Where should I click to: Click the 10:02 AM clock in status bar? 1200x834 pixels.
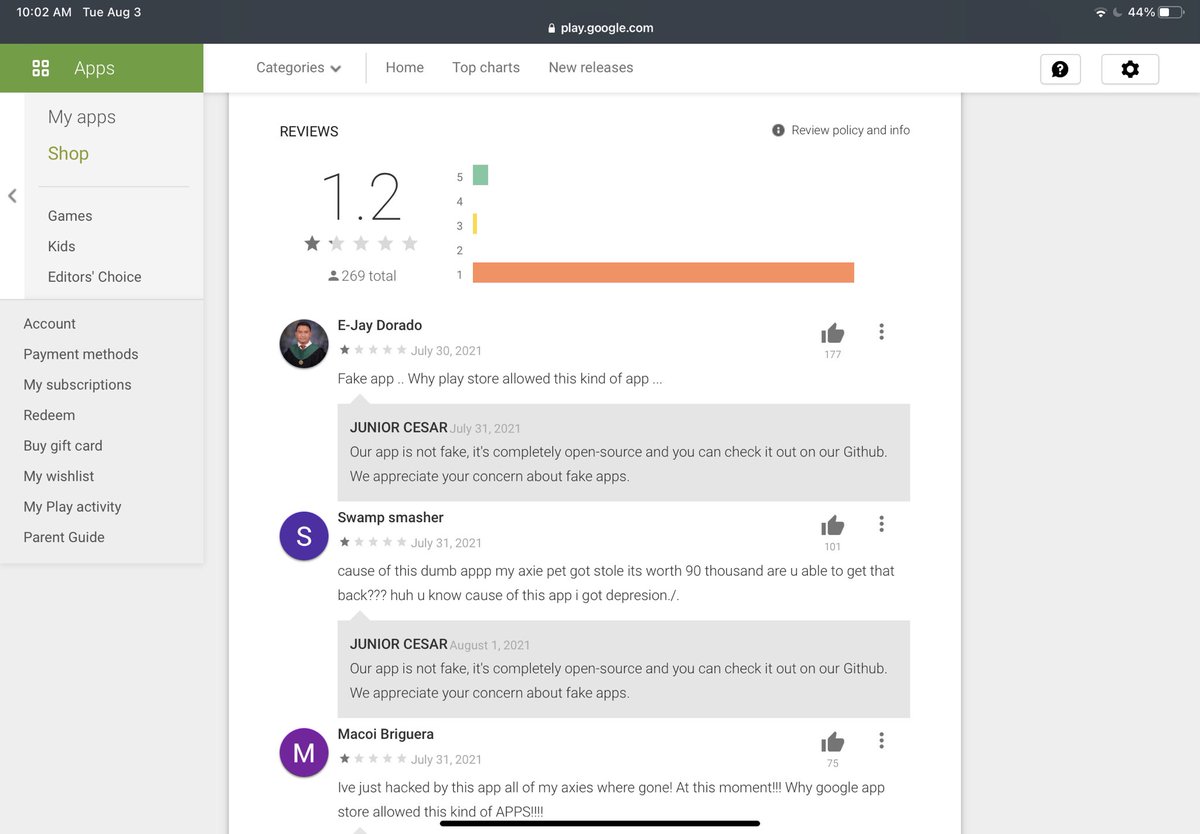pyautogui.click(x=44, y=12)
